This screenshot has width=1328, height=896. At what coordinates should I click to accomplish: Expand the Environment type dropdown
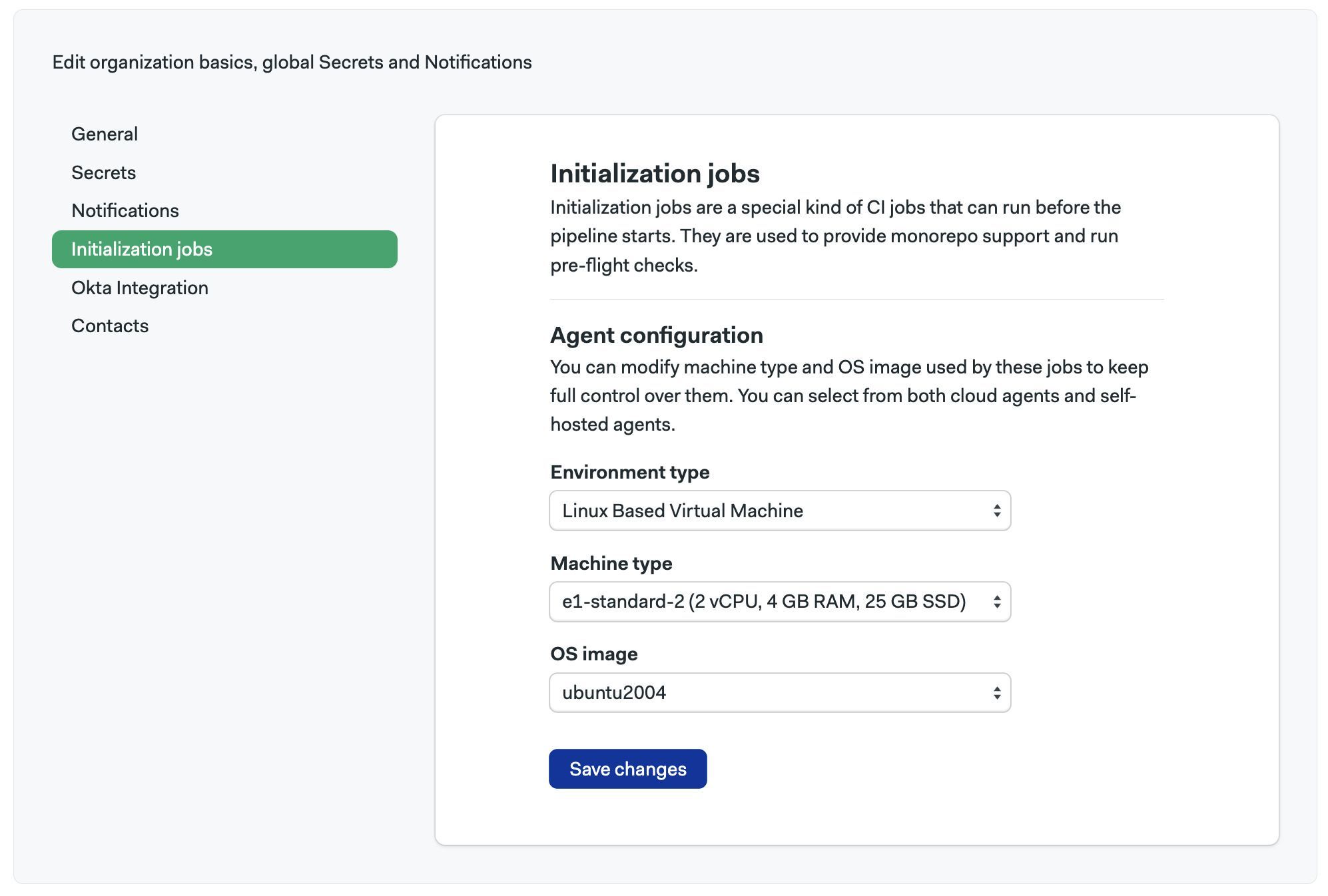click(x=780, y=510)
